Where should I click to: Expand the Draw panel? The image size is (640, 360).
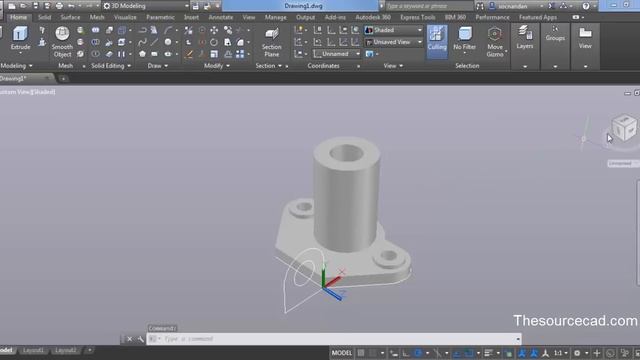(x=158, y=66)
